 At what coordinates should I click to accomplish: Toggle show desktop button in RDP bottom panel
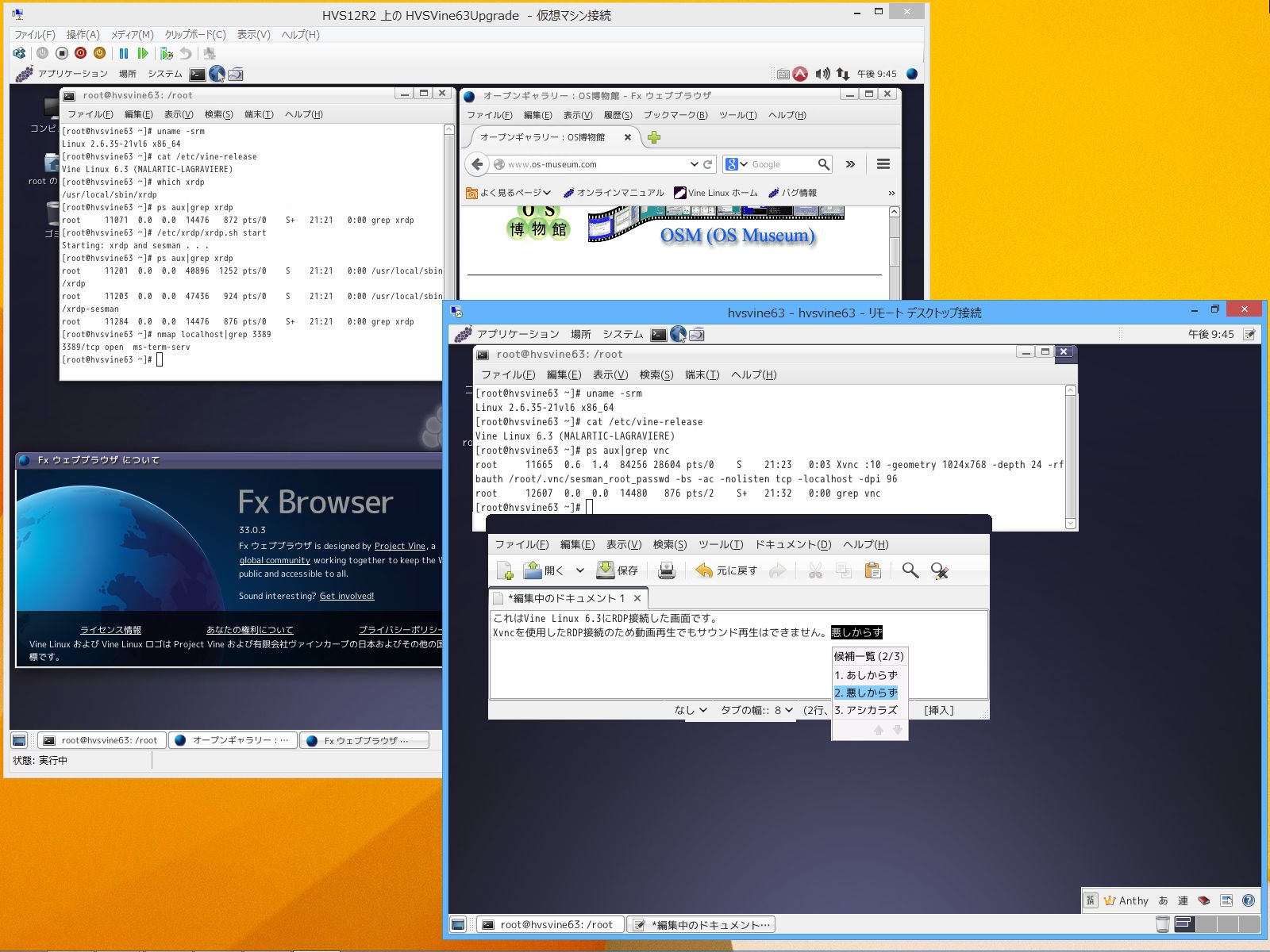(458, 924)
